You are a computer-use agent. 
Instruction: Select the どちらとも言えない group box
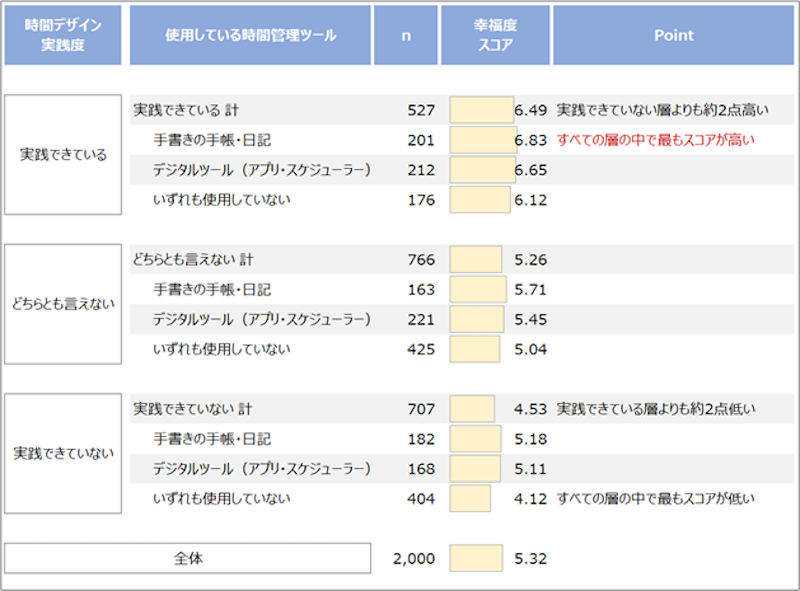[x=63, y=304]
